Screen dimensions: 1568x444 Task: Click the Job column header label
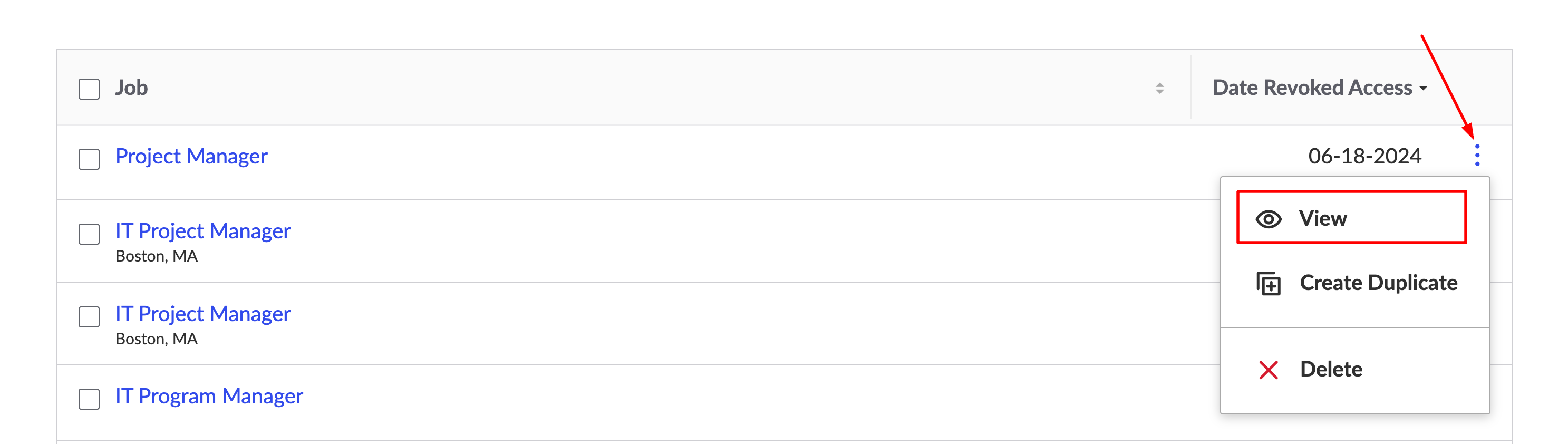point(131,88)
